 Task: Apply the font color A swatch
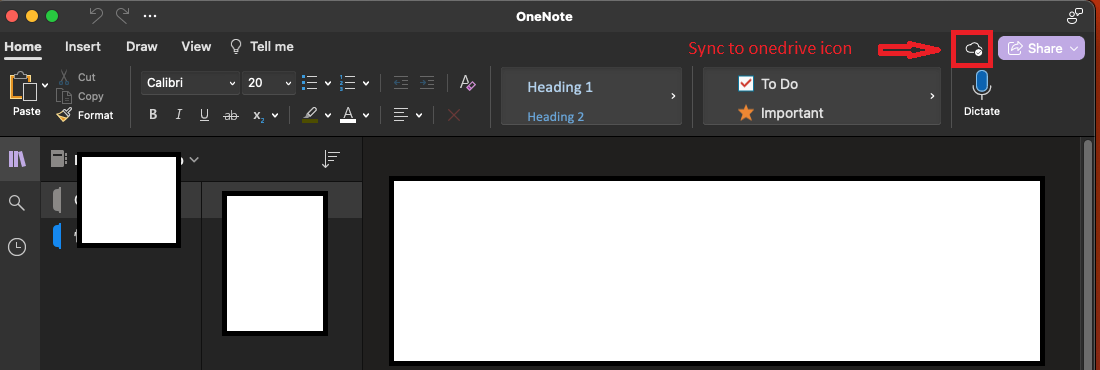pos(348,115)
